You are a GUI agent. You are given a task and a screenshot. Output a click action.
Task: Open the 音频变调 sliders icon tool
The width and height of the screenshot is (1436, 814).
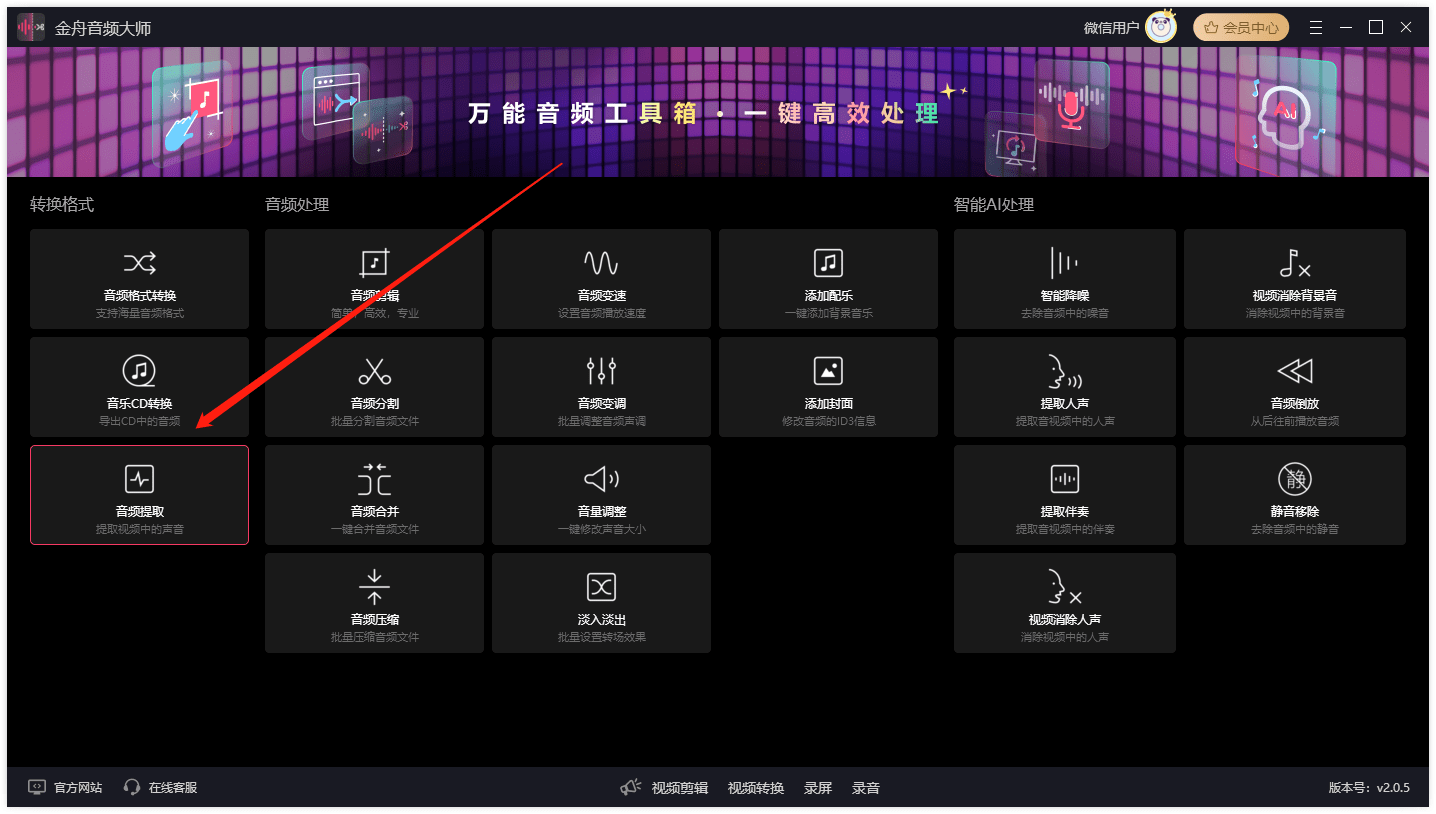(x=601, y=372)
